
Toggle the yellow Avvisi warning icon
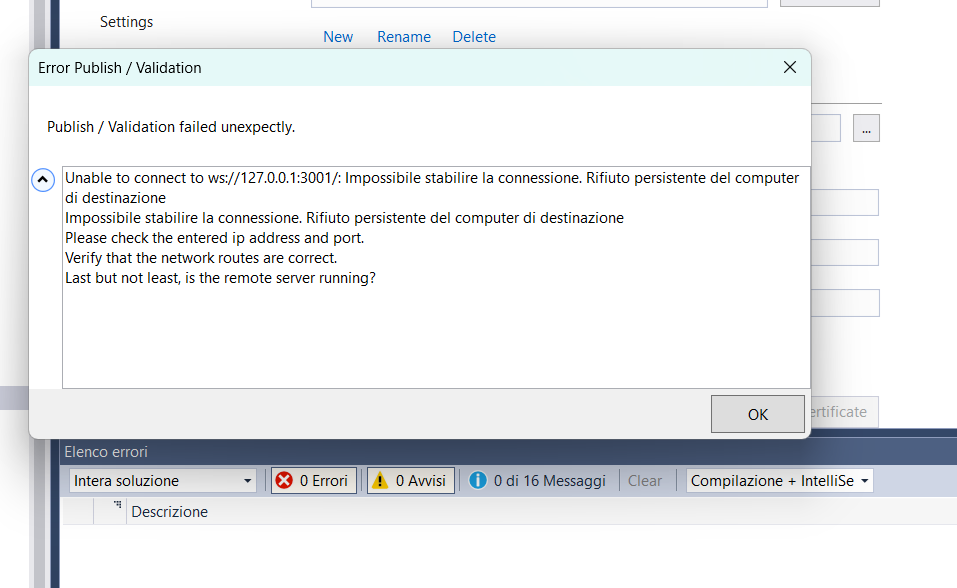[x=380, y=481]
